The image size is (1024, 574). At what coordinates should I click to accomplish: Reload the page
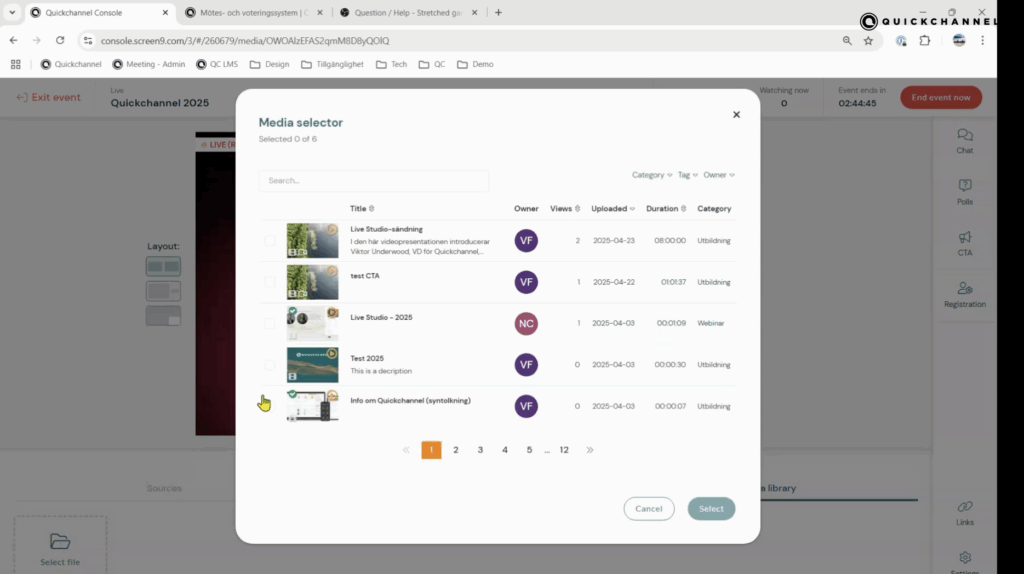[60, 40]
